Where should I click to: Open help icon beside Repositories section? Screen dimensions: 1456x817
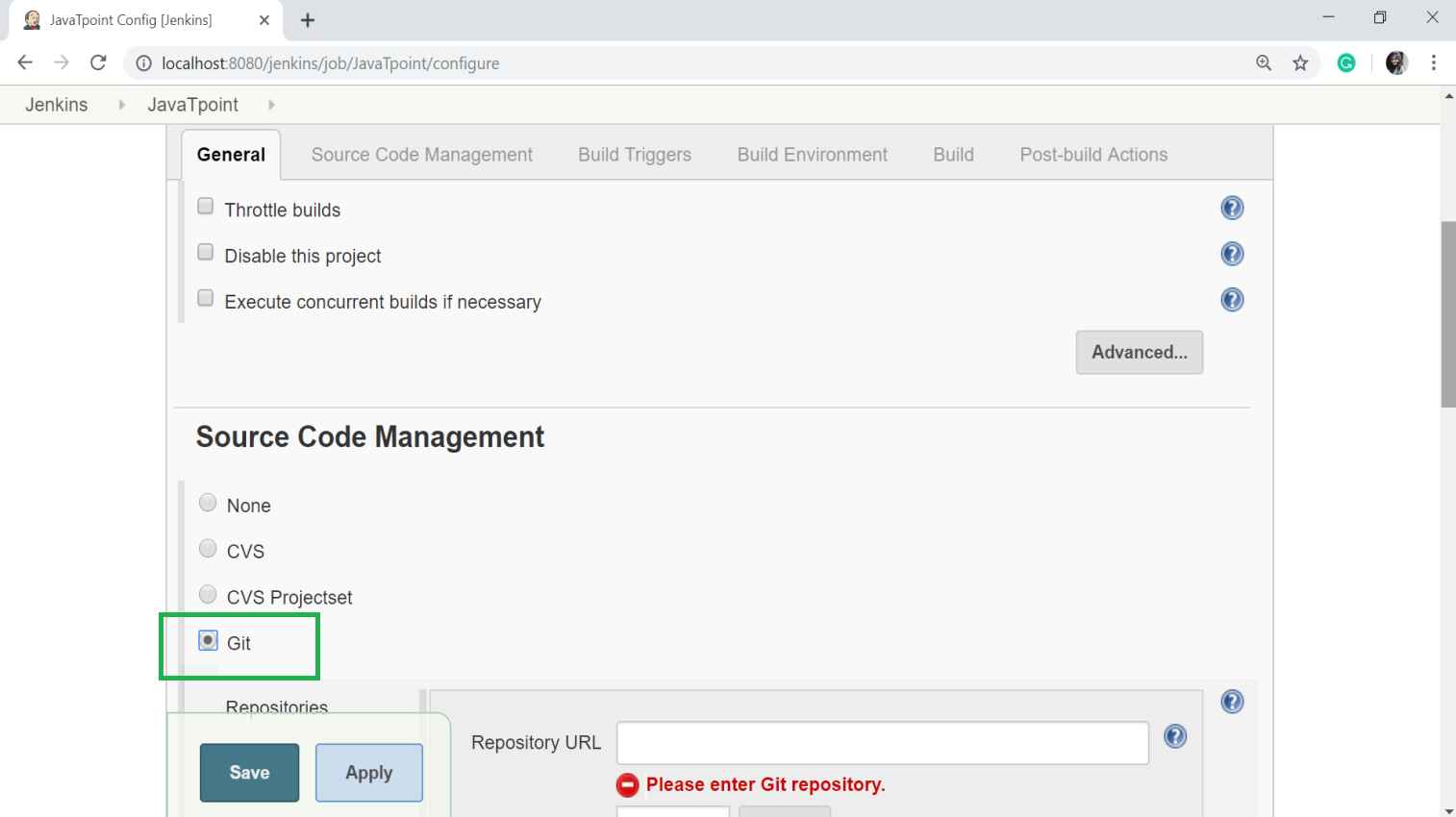point(1232,702)
